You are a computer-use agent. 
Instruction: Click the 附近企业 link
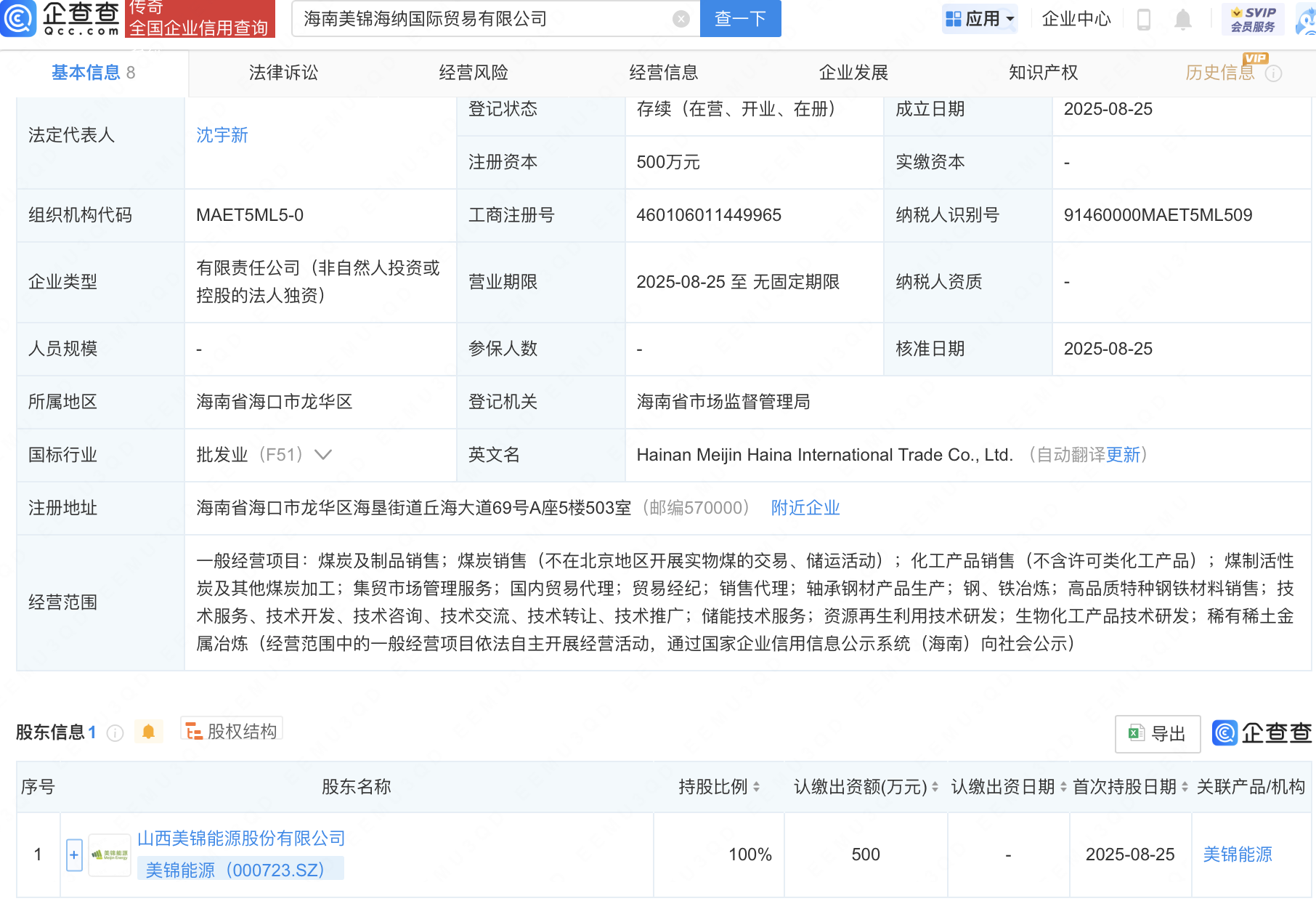coord(805,508)
